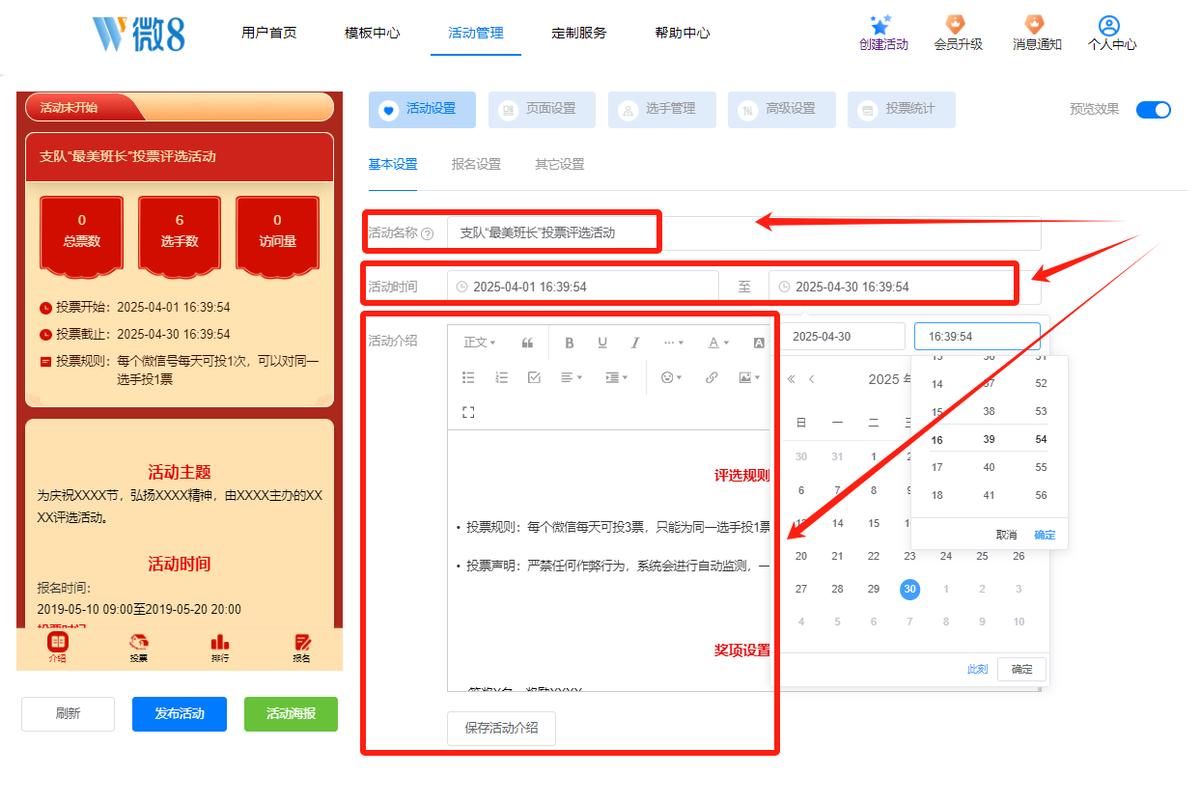Viewport: 1200px width, 798px height.
Task: Cancel the time picker with 取消
Action: [1006, 535]
